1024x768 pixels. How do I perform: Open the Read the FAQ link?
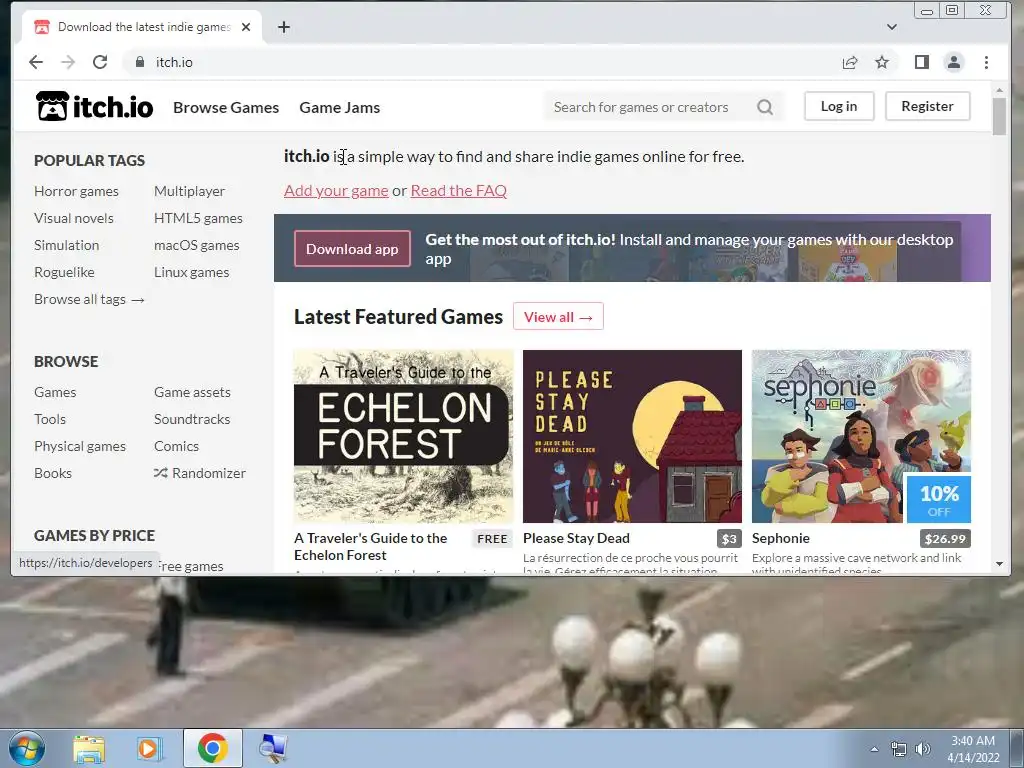[458, 190]
